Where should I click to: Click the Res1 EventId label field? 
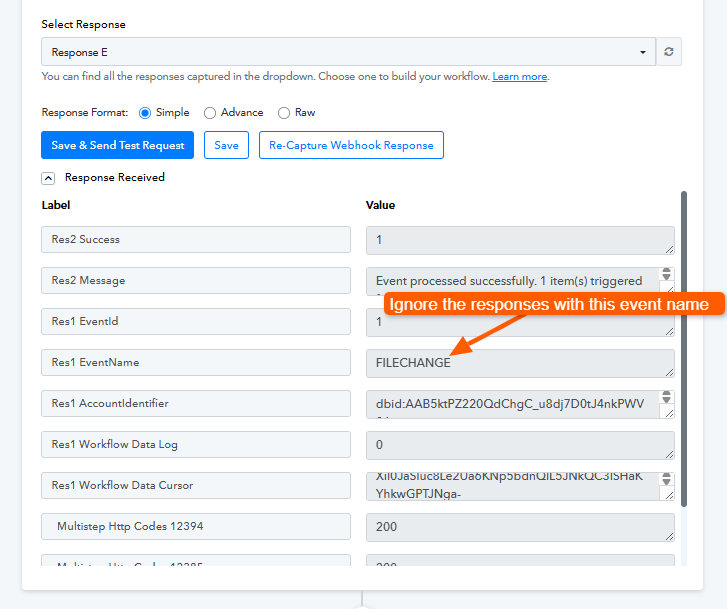pyautogui.click(x=196, y=322)
